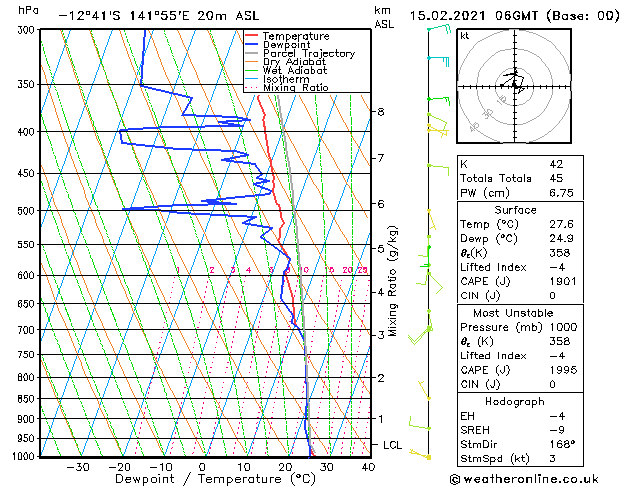Click the -30 temperature axis tick label
This screenshot has height=486, width=629.
[x=77, y=467]
